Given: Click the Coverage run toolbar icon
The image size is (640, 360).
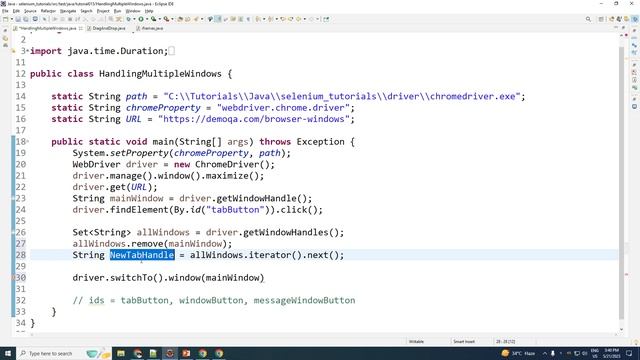Looking at the screenshot, I should coord(153,19).
